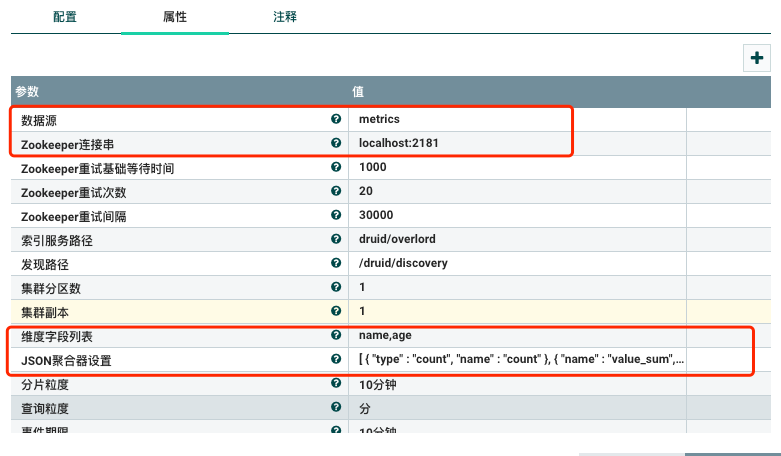
Task: Switch to the 配置 tab
Action: click(65, 17)
